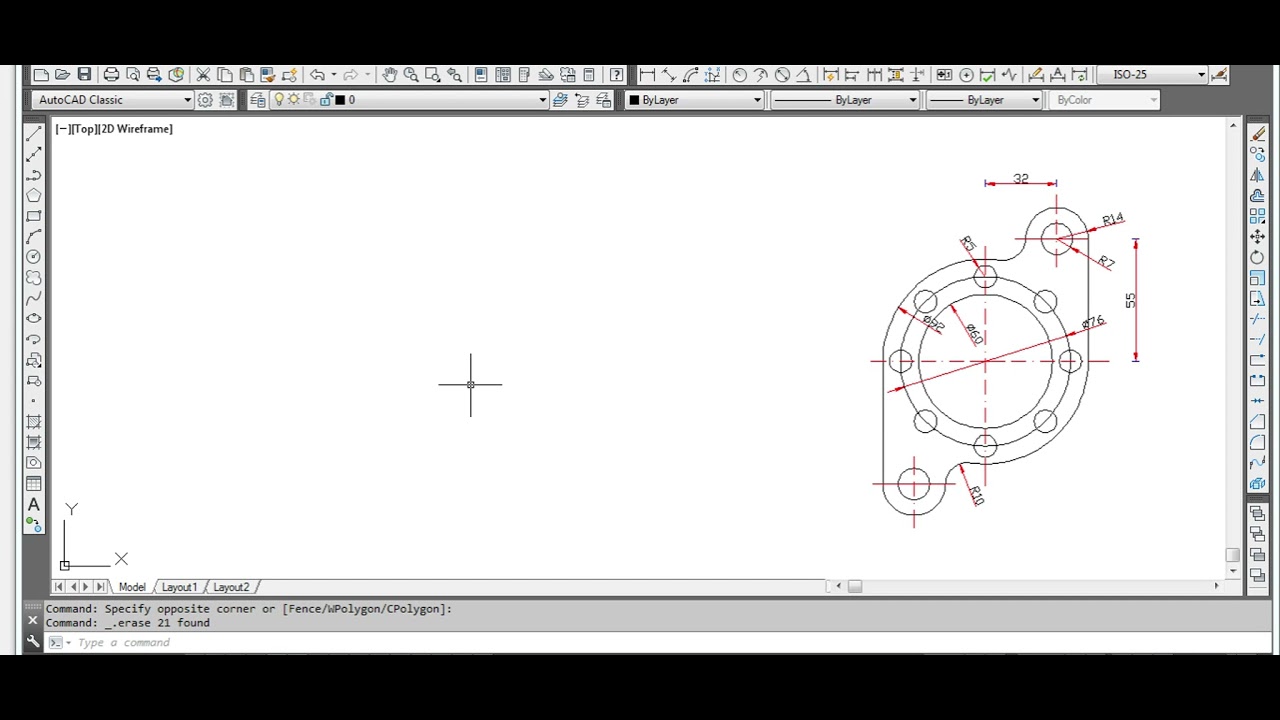Open the Help question mark icon
This screenshot has height=720, width=1280.
pos(616,75)
